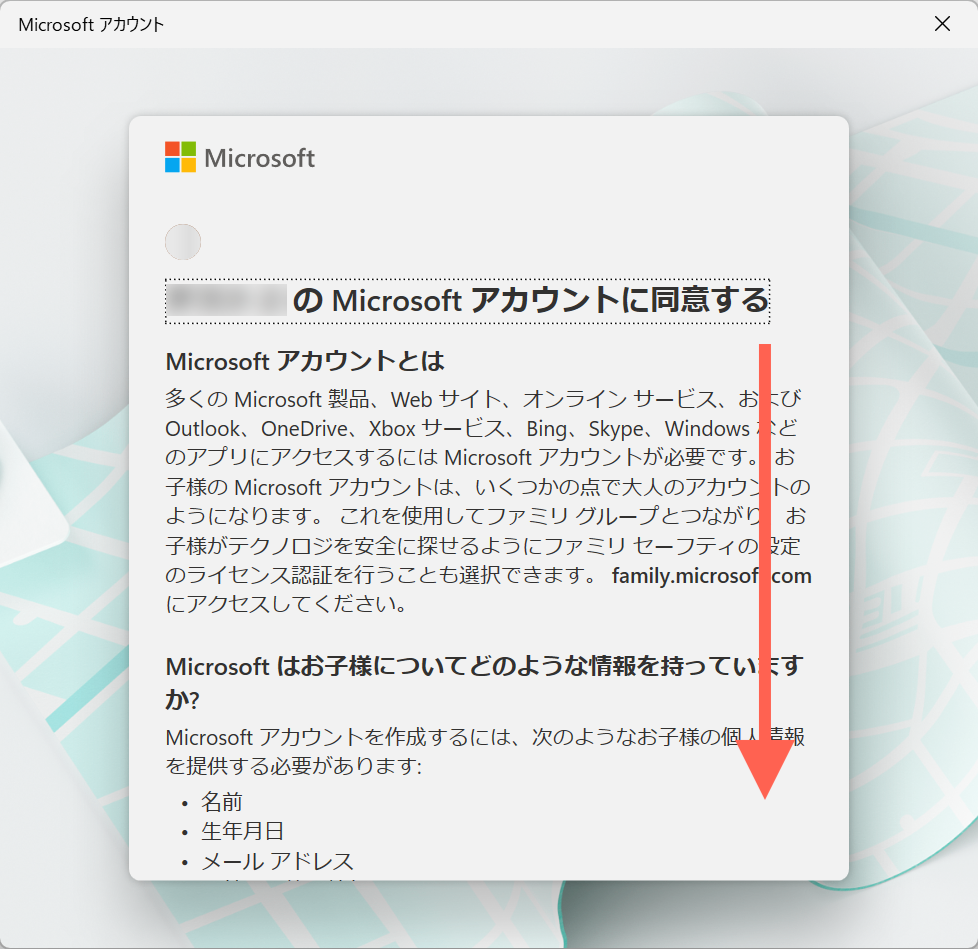This screenshot has width=978, height=949.
Task: Click the 'Microsoft アカウントとは' heading
Action: click(x=305, y=361)
